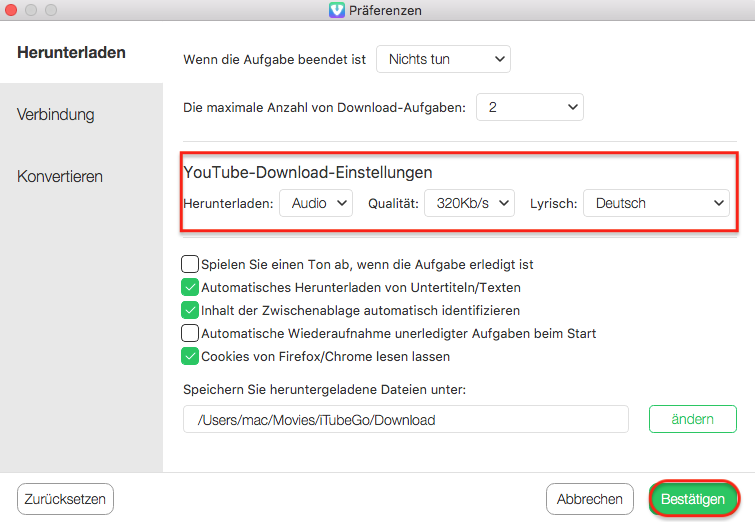Enable auto-resume of unfinished tasks at startup
755x522 pixels.
[190, 333]
